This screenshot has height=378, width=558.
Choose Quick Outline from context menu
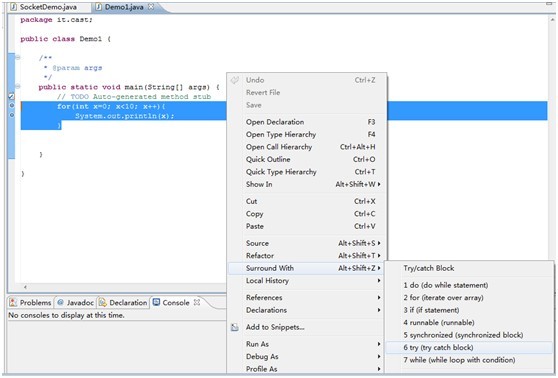307,159
